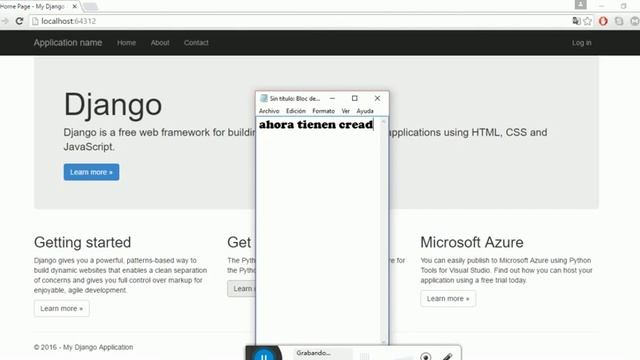Screen dimensions: 640x360
Task: Click the large Django heading
Action: [113, 105]
